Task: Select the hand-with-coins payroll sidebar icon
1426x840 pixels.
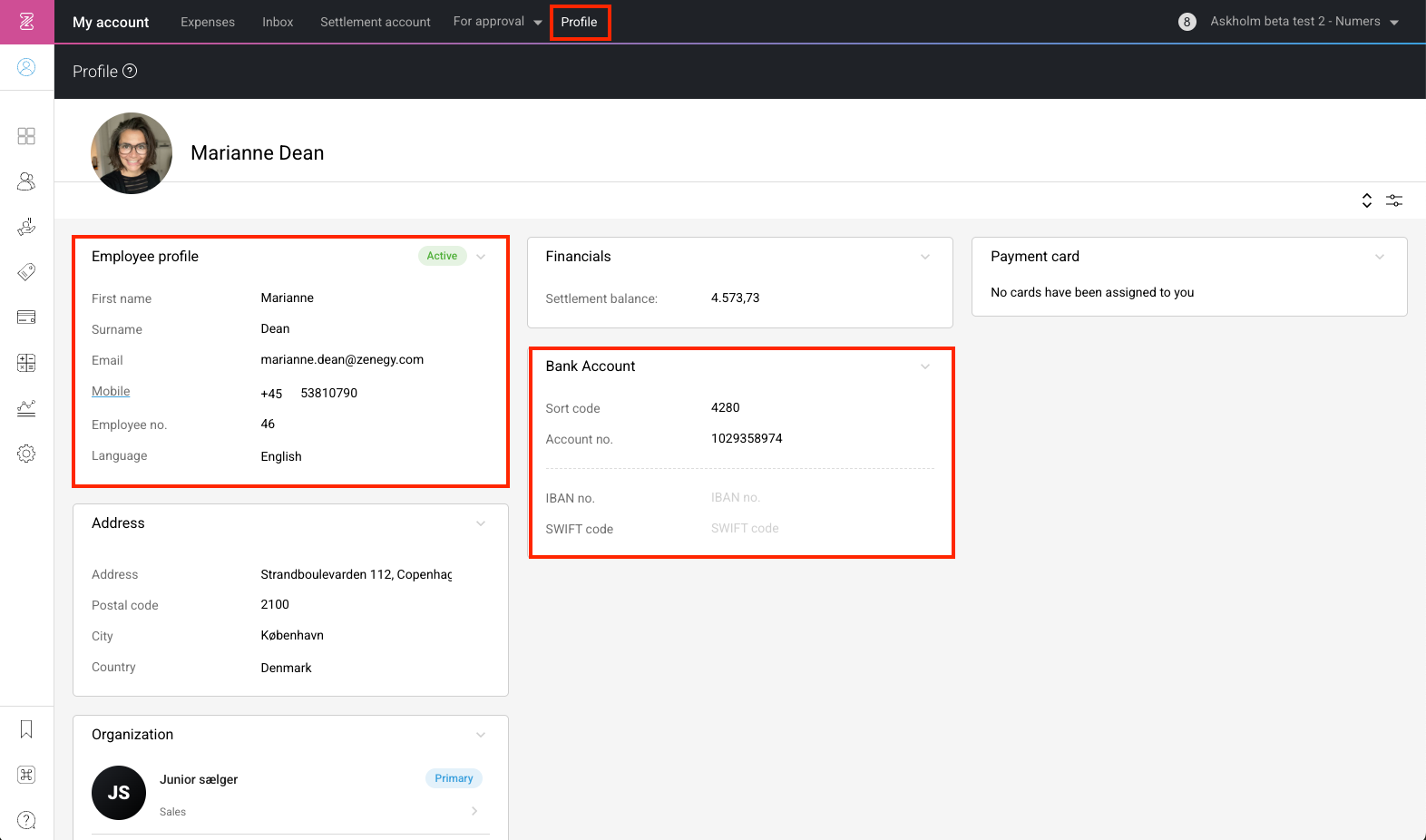Action: (26, 227)
